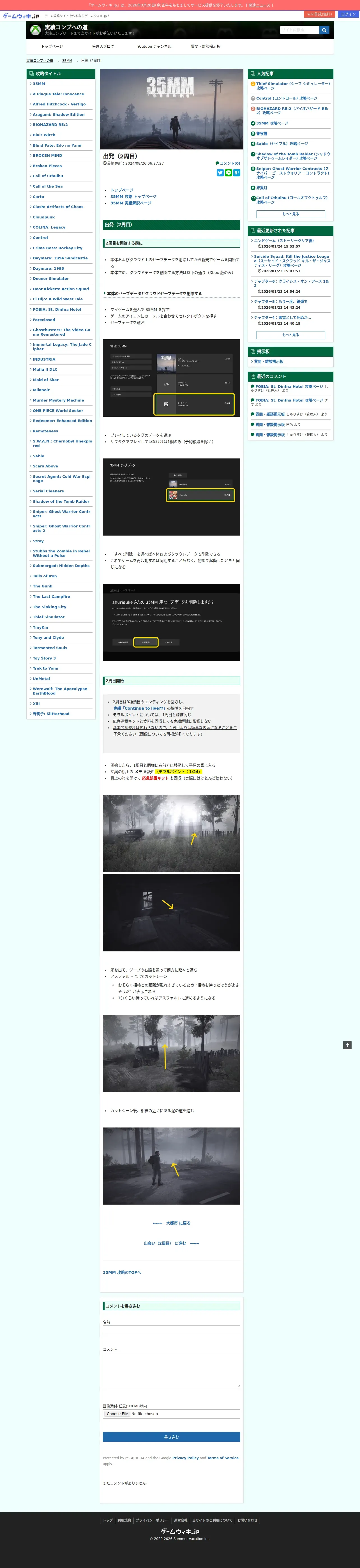Click もっと見る under 最近更新された記事
360x1568 pixels.
coord(290,335)
